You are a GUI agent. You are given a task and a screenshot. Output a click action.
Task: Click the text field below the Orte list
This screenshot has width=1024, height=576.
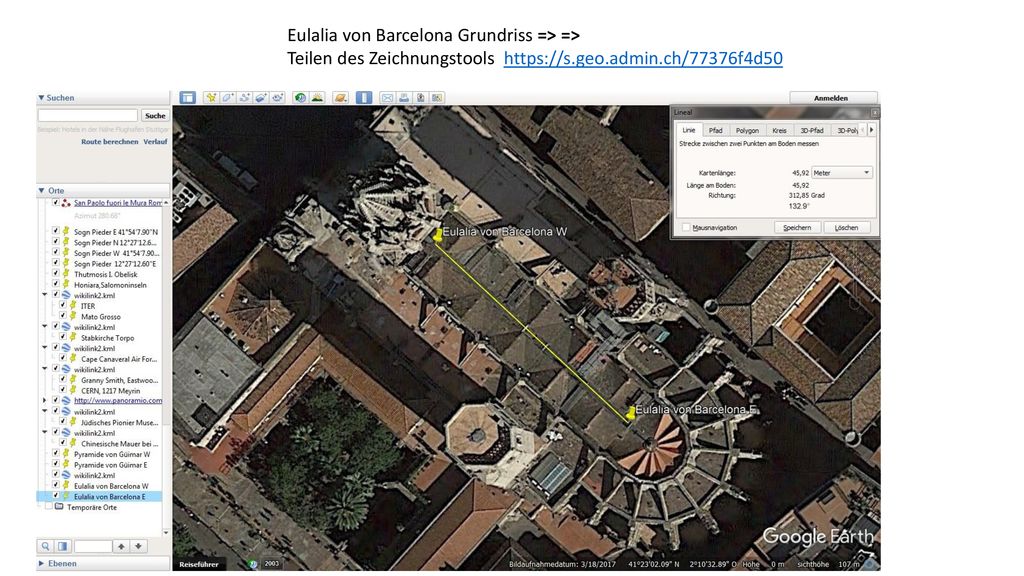pyautogui.click(x=93, y=546)
